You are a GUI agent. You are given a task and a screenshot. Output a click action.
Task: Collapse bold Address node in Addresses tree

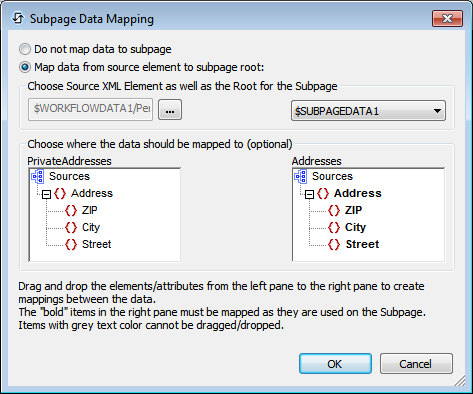pos(310,194)
